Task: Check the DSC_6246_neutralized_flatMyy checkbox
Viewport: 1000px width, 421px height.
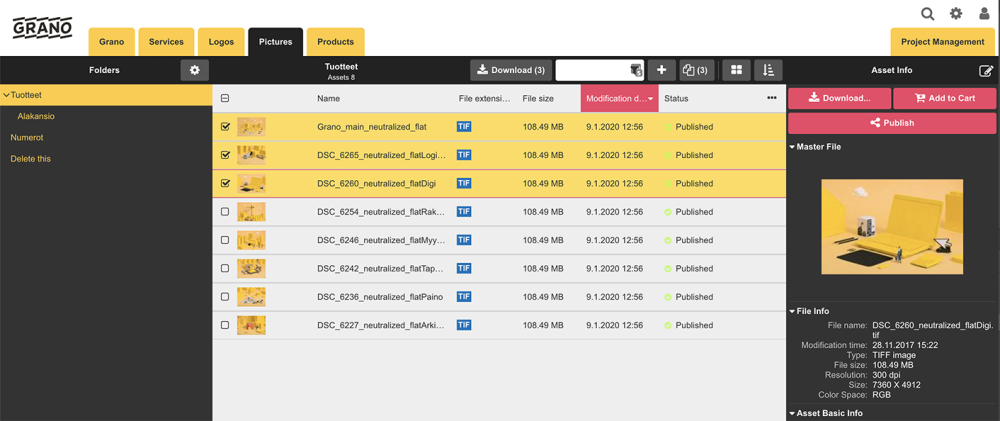Action: tap(225, 240)
